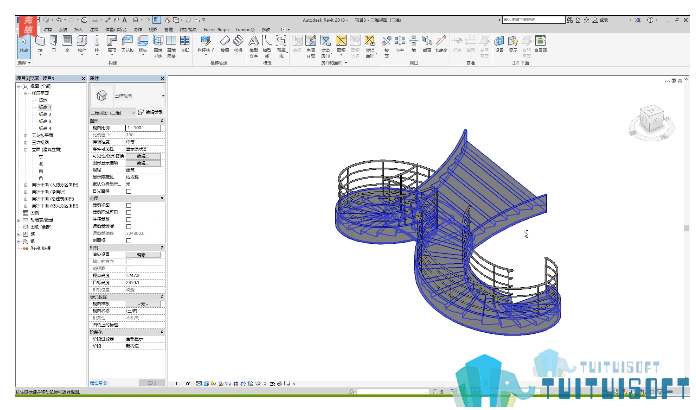Click the Edit Type (编辑类型) button
The image size is (696, 410).
pos(150,112)
